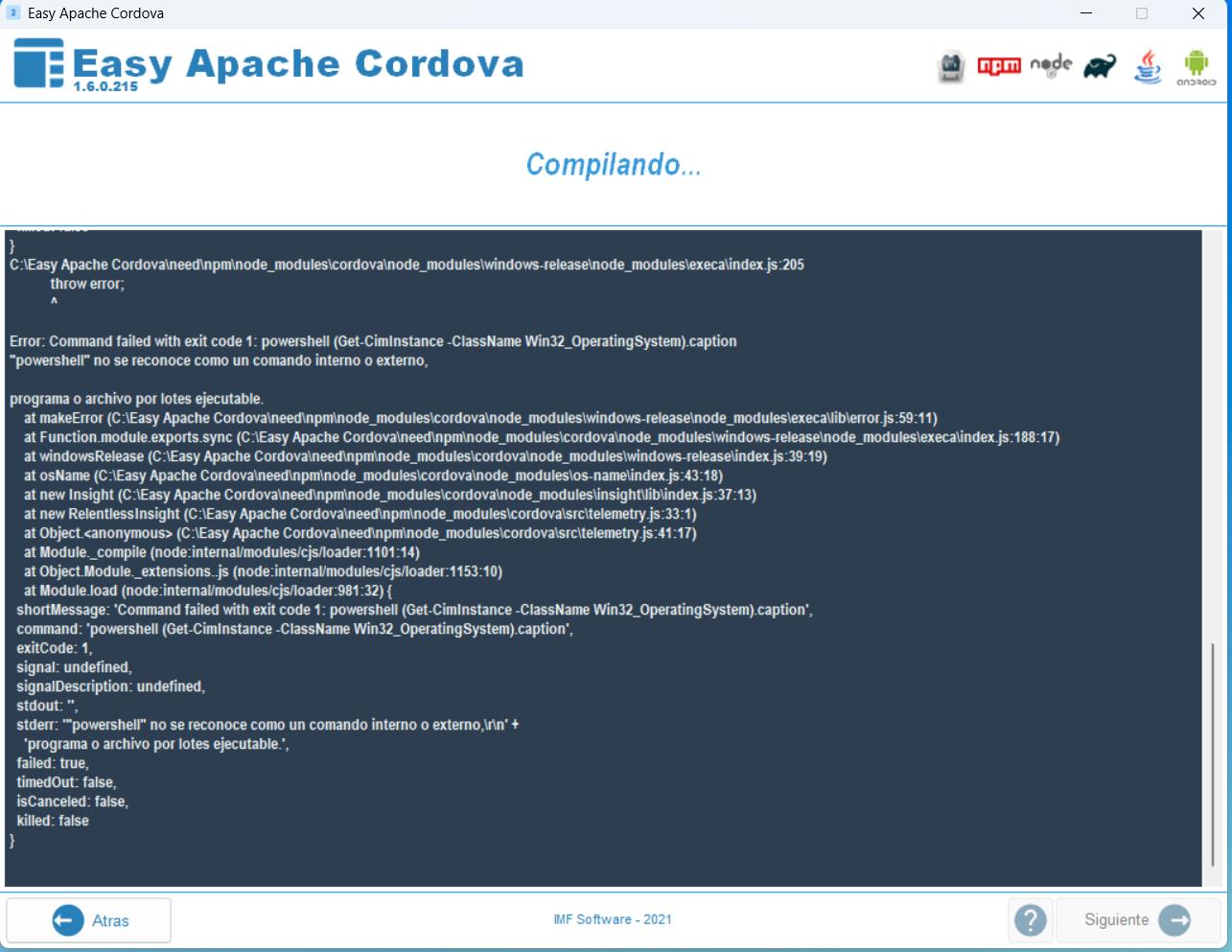Click the Gradle elephant icon

click(1100, 66)
